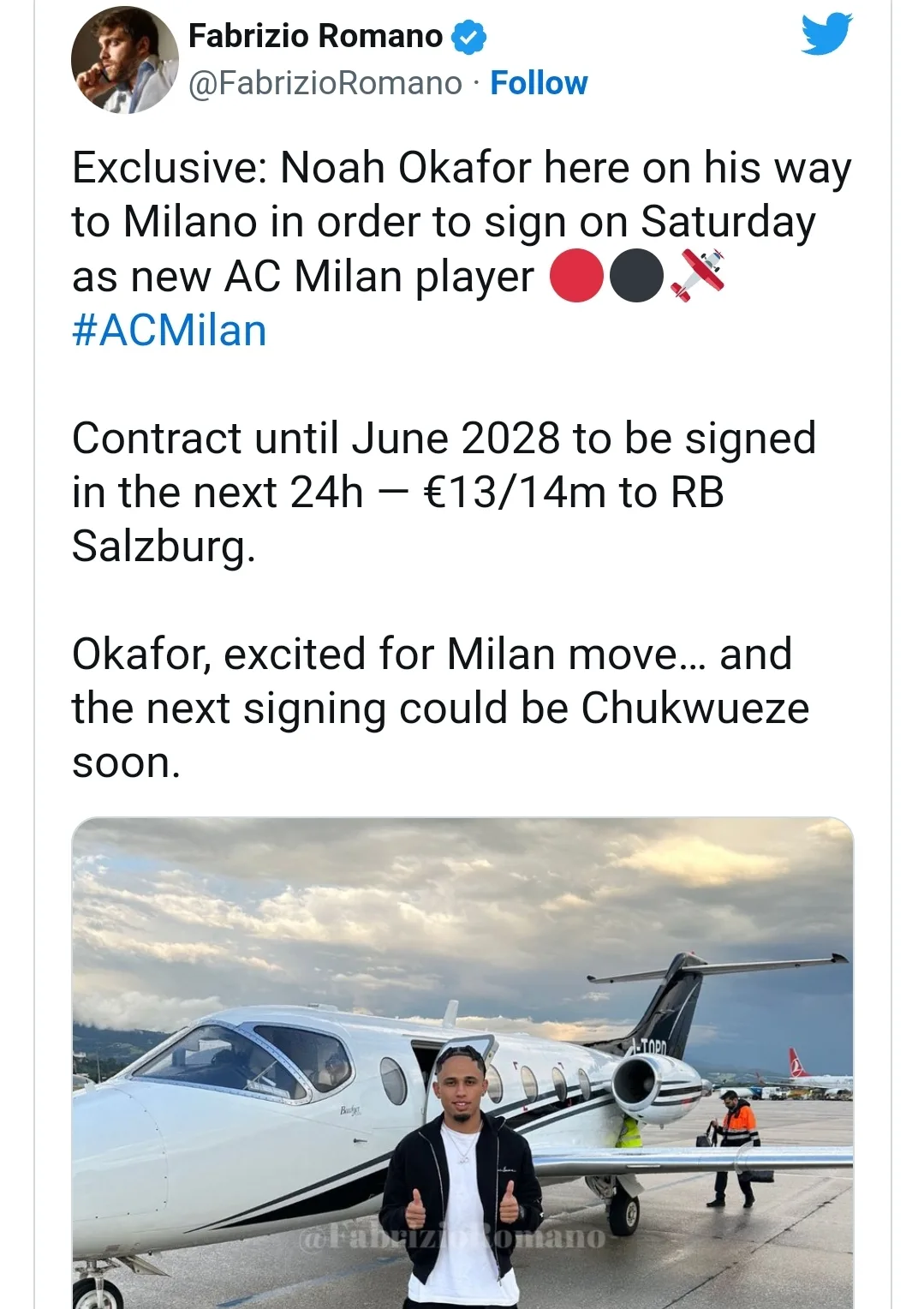Click the small airplane emoji
The image size is (924, 1309).
click(x=696, y=276)
